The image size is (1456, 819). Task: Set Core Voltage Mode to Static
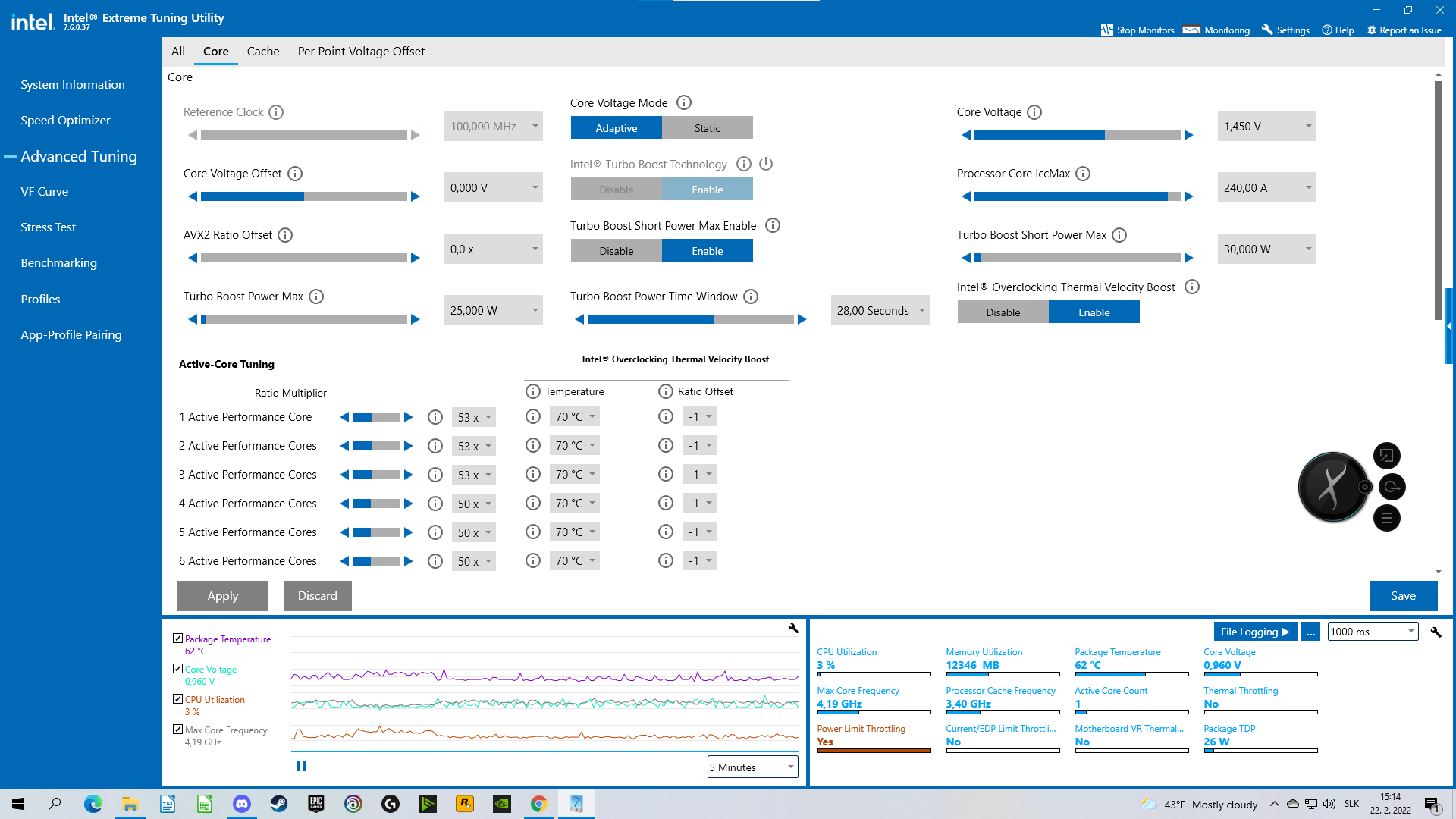click(x=707, y=127)
